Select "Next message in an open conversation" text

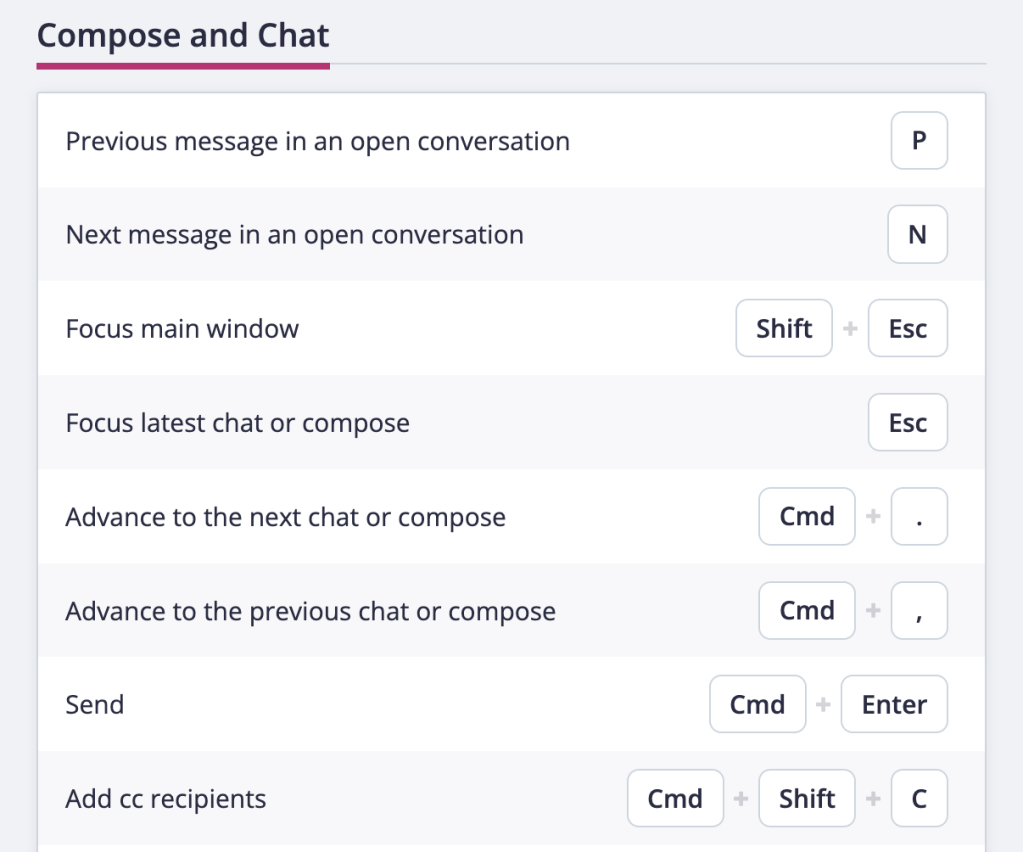tap(294, 235)
